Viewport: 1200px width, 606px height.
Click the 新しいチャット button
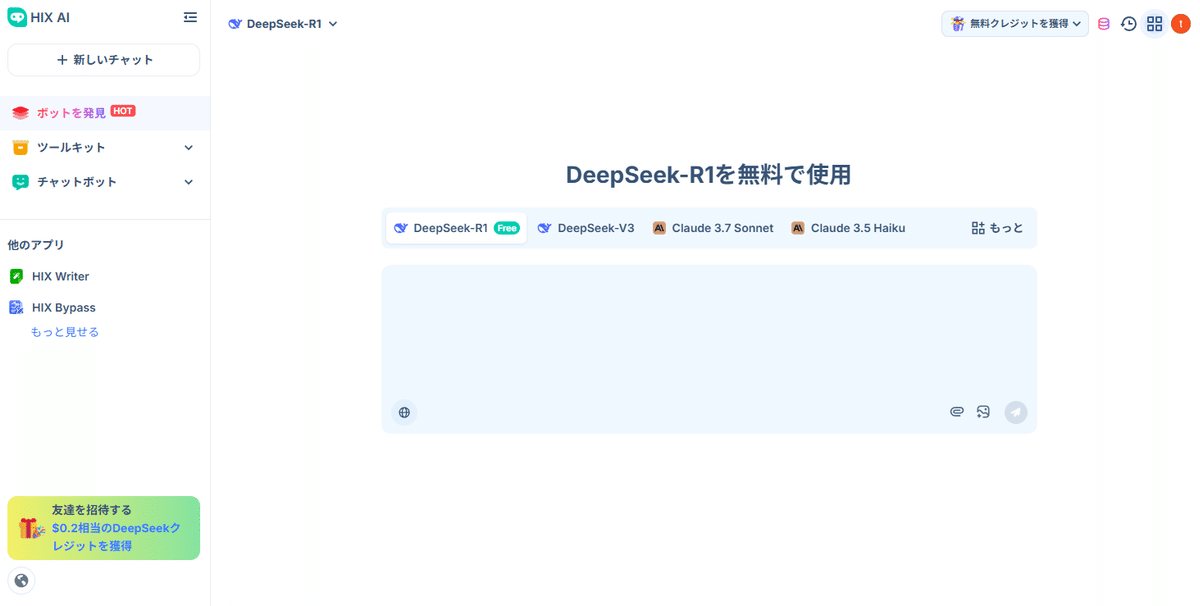pyautogui.click(x=103, y=60)
